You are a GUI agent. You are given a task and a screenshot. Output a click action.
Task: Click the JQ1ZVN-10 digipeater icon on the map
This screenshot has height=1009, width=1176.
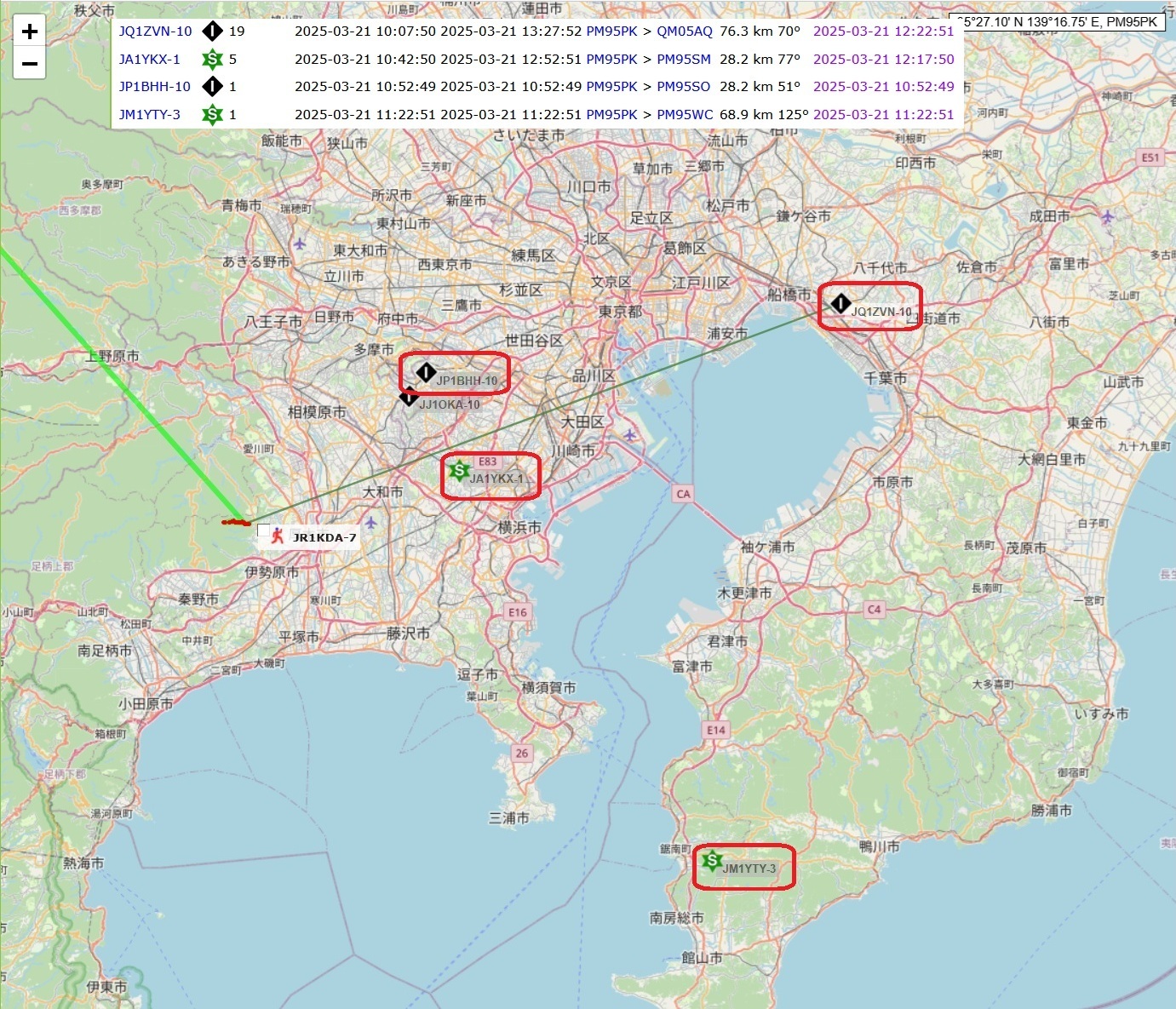[x=842, y=302]
